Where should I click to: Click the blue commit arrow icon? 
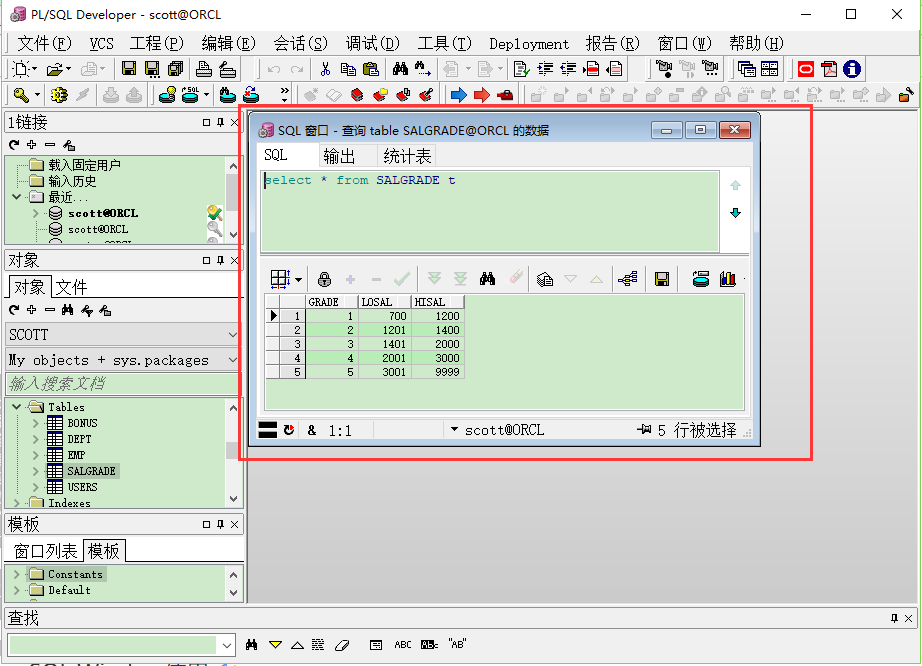pos(459,95)
